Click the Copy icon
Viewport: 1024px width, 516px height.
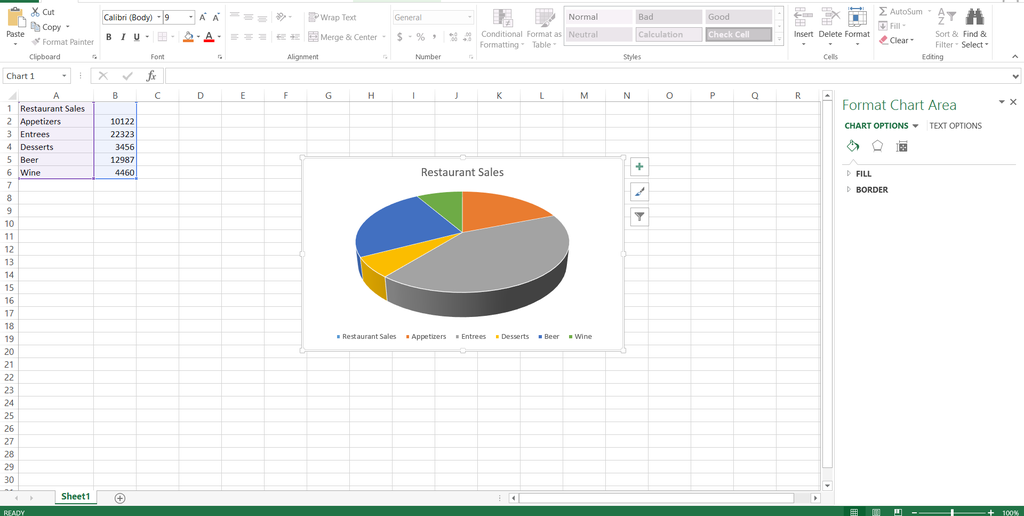pos(35,27)
